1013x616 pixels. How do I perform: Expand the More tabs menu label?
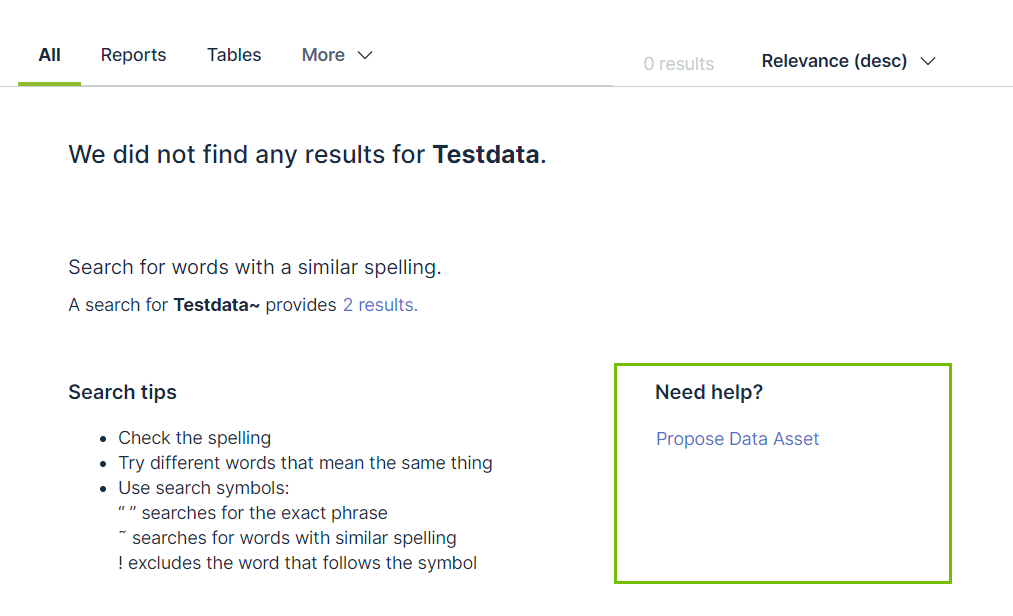click(x=323, y=55)
